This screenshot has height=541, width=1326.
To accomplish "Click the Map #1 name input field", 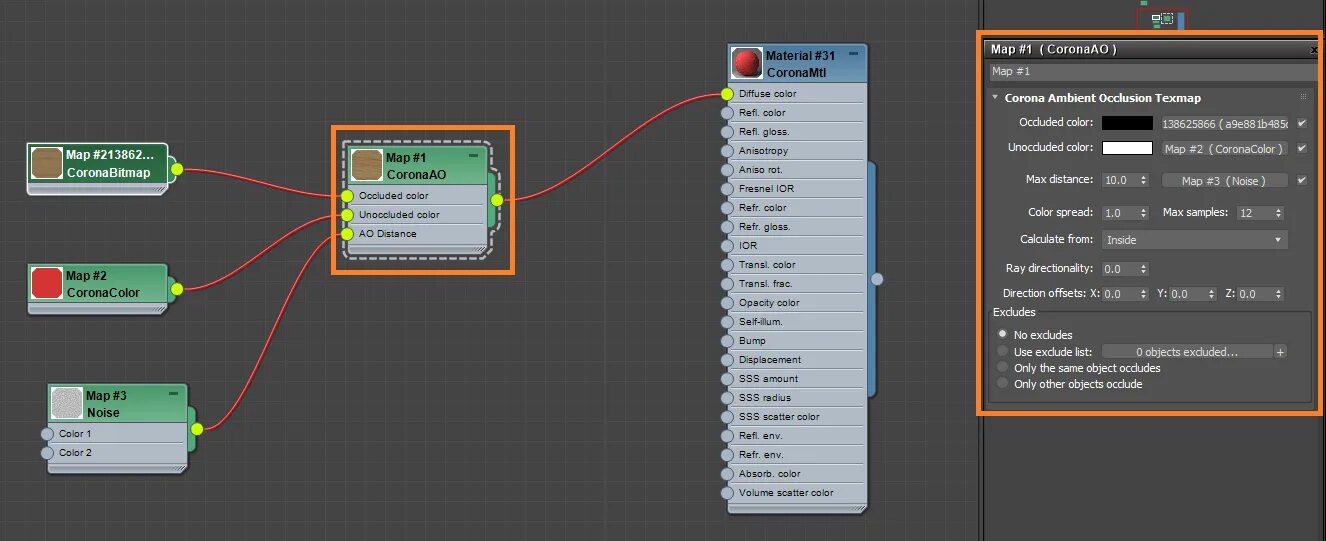I will [1153, 72].
